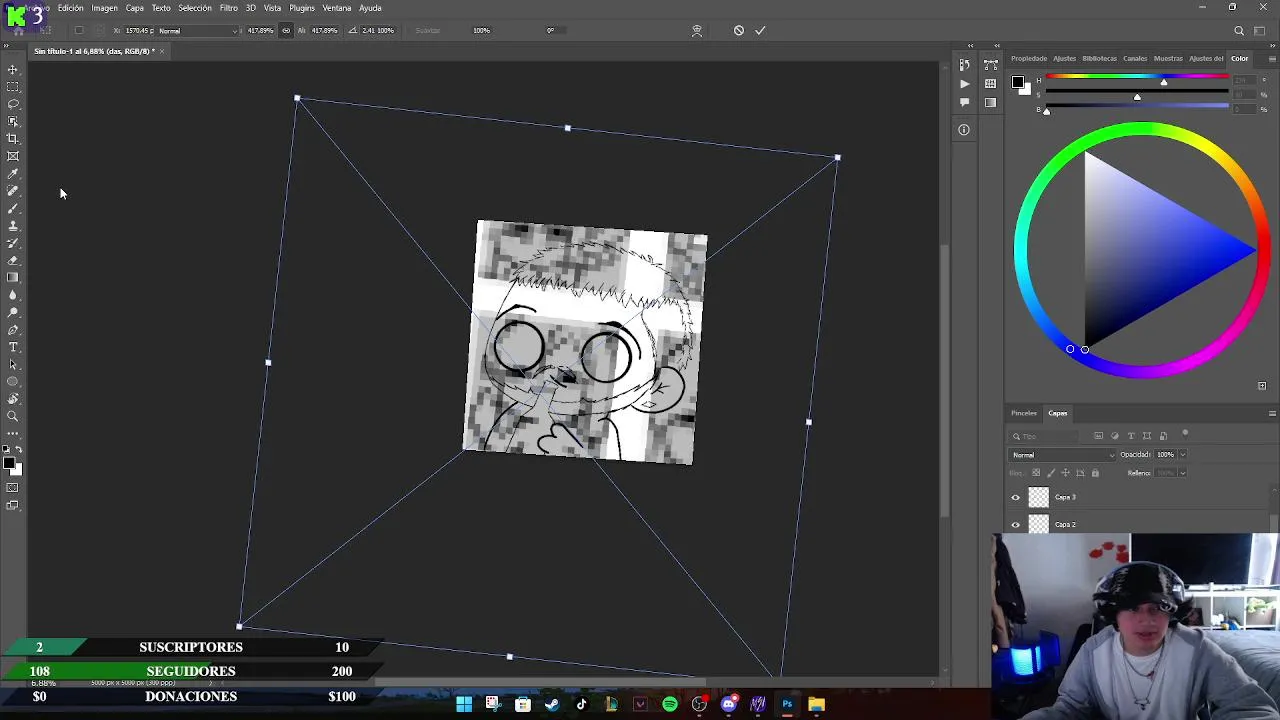Click the Capa 3 layer thumbnail

point(1039,497)
